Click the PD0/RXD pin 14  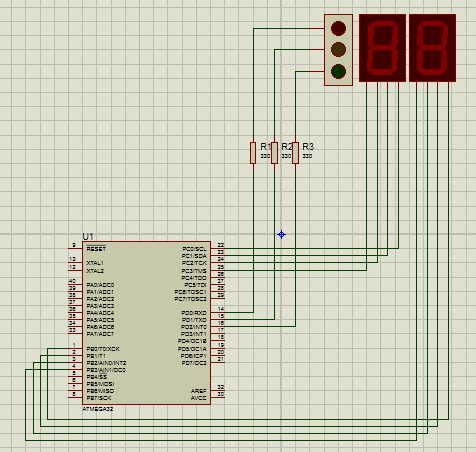[218, 312]
